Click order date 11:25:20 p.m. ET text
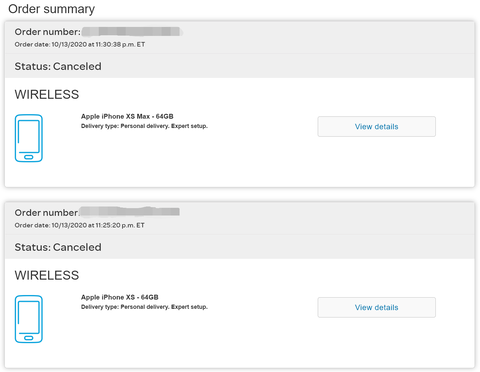 (79, 225)
